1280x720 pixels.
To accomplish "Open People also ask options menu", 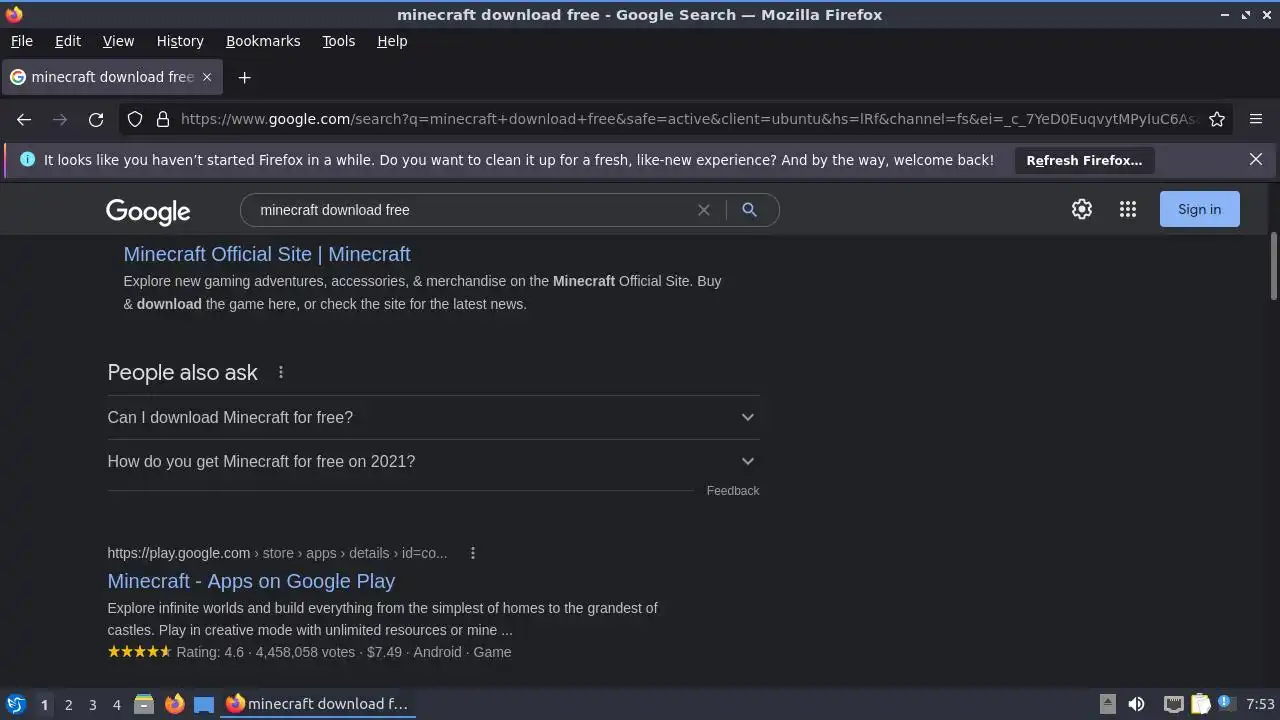I will [x=281, y=372].
